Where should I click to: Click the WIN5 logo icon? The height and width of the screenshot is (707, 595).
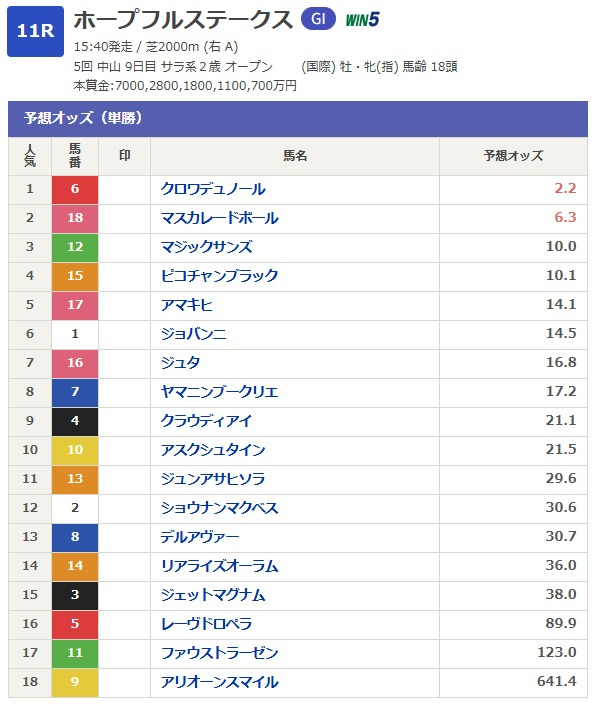click(362, 19)
